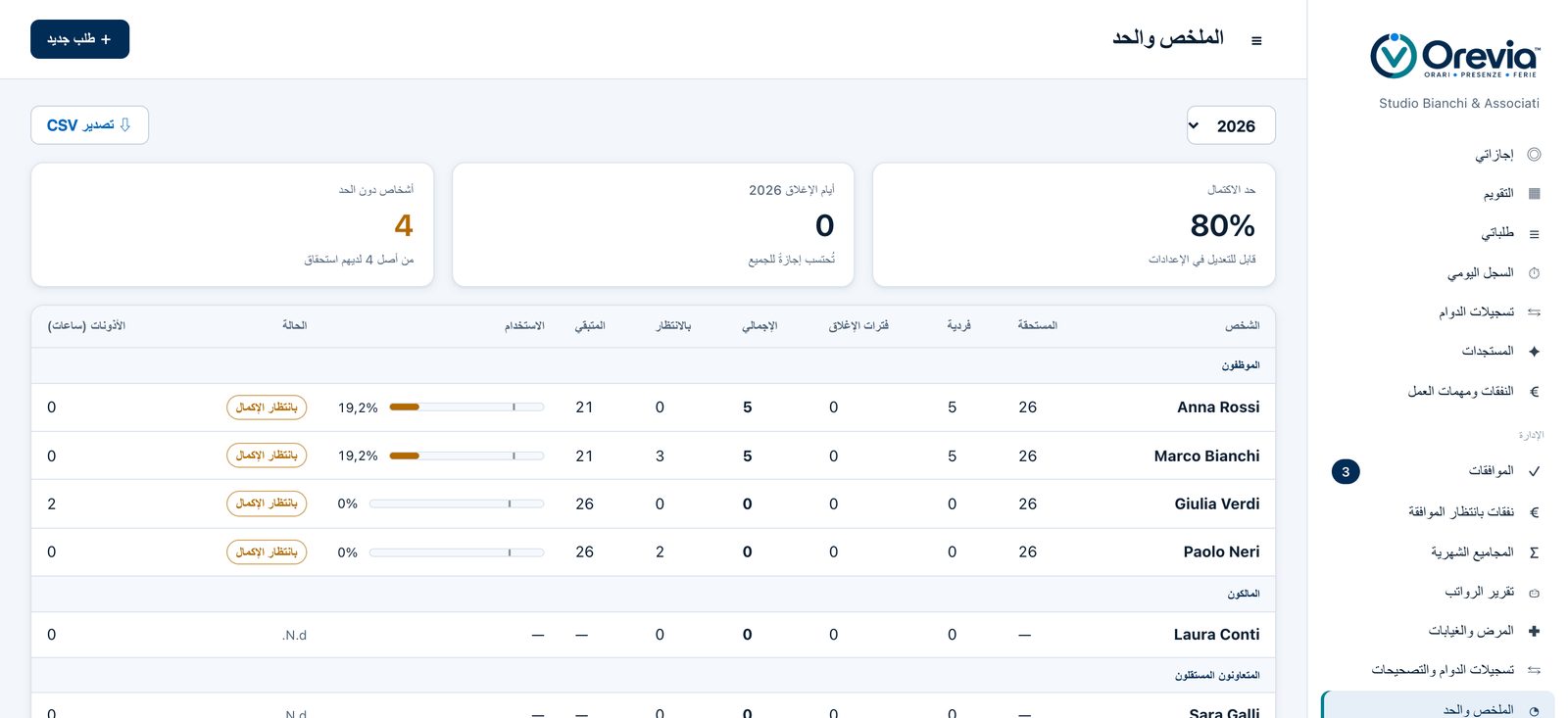Click the فترات الإغلاق column header
The height and width of the screenshot is (718, 1568).
(858, 325)
